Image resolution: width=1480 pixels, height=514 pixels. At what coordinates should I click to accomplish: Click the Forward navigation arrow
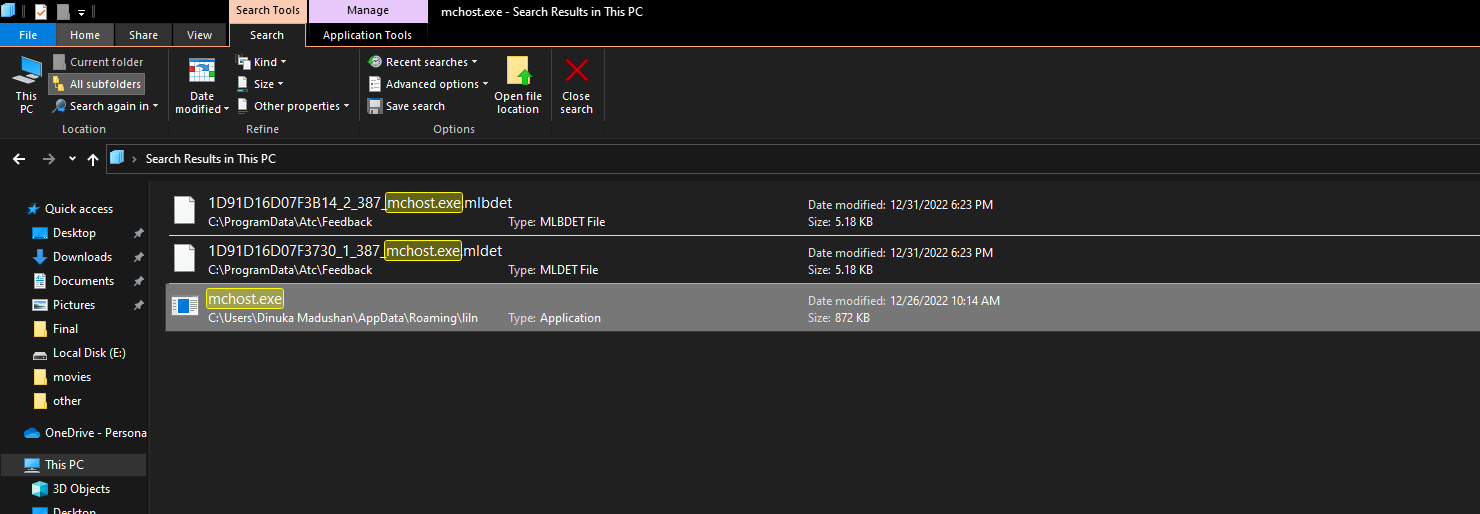tap(49, 159)
